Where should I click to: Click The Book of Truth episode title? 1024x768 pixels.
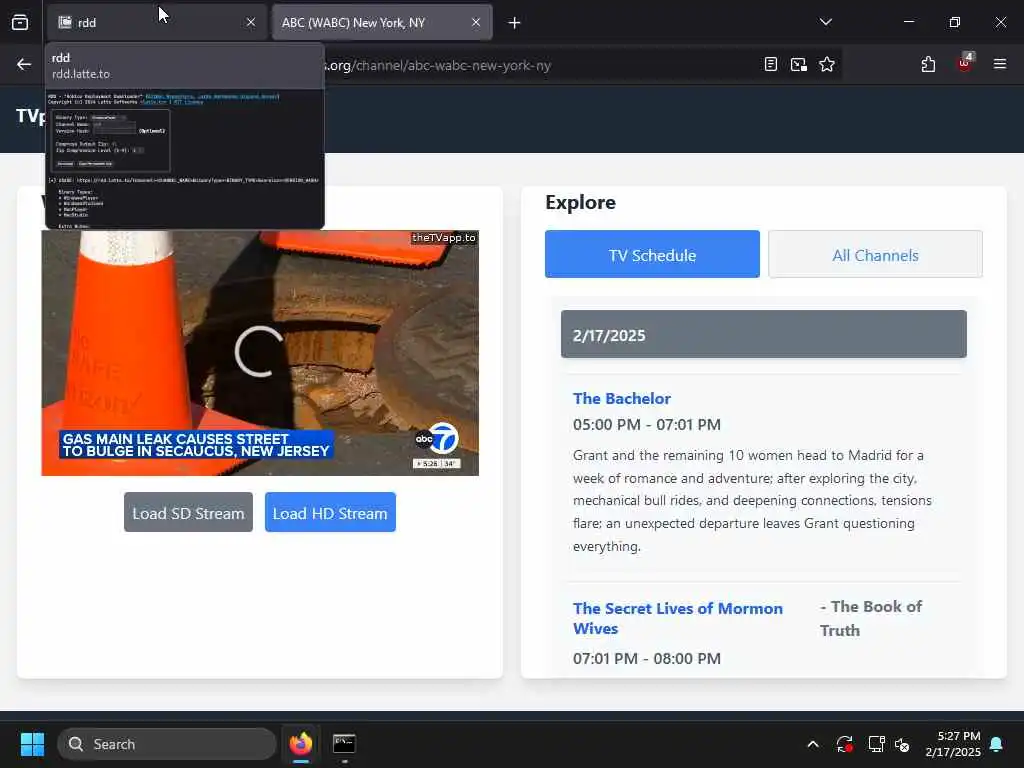tap(871, 618)
